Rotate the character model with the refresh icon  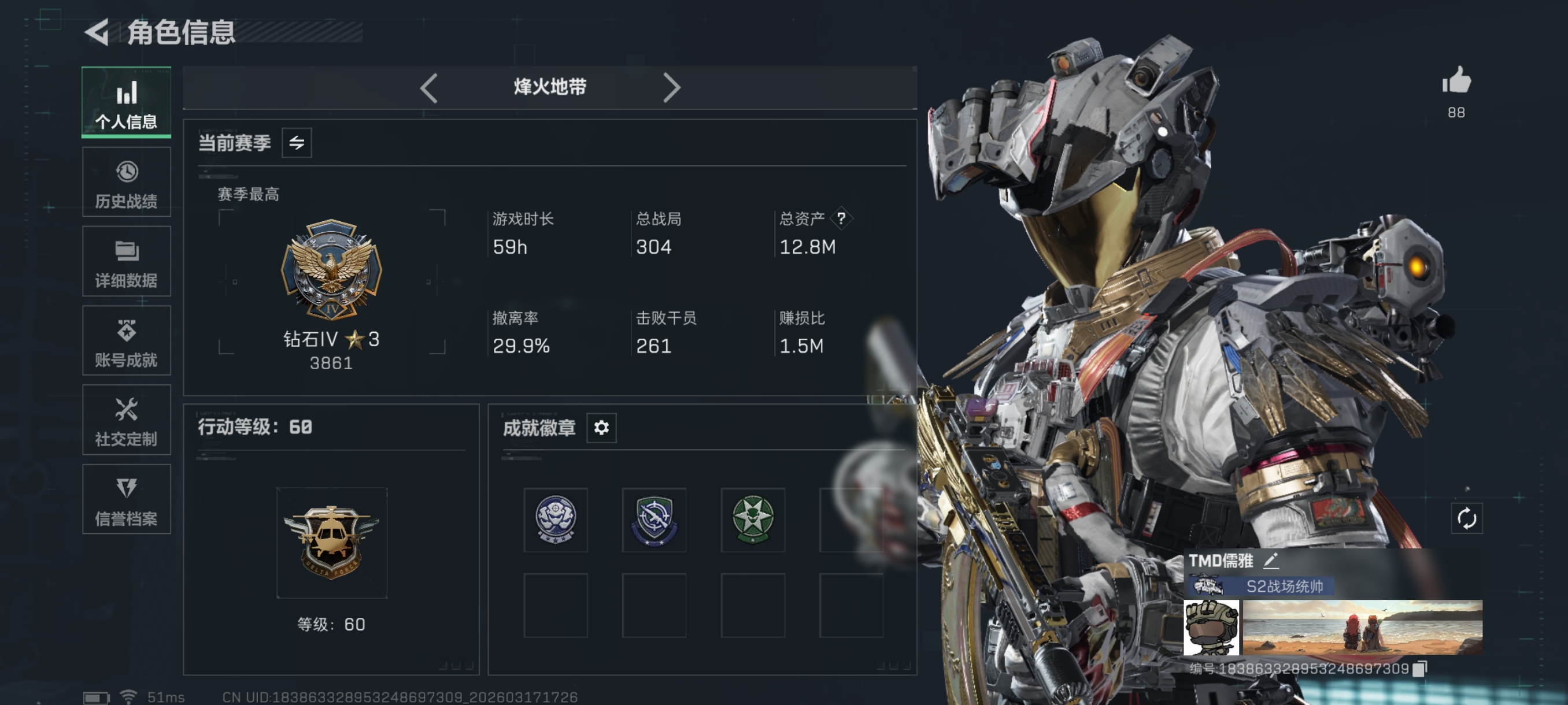click(x=1466, y=518)
